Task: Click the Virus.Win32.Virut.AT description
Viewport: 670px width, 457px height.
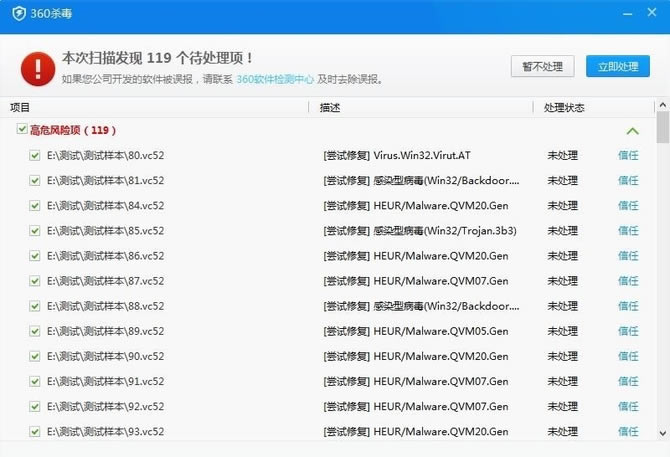Action: point(422,155)
